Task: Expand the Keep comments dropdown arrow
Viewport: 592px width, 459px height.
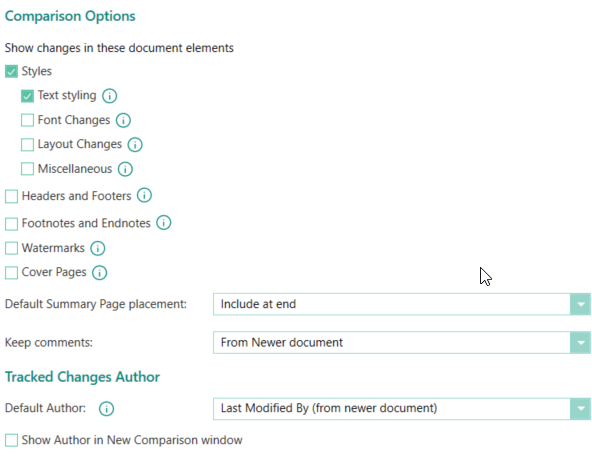Action: [580, 343]
